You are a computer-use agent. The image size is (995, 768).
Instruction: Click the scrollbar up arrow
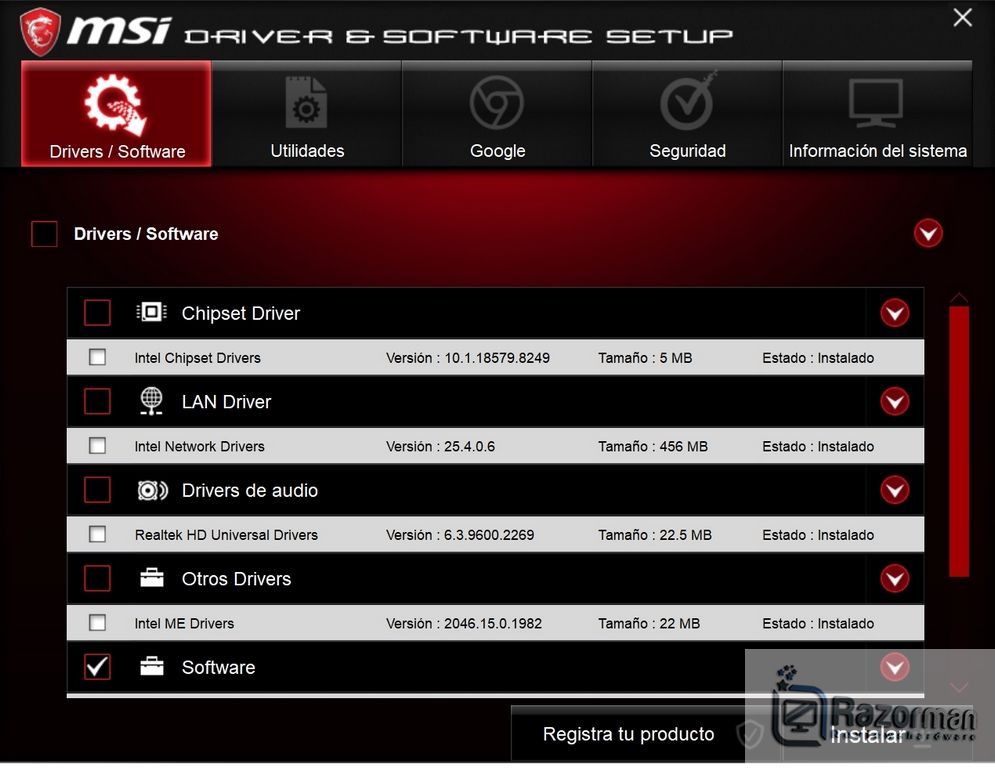959,298
